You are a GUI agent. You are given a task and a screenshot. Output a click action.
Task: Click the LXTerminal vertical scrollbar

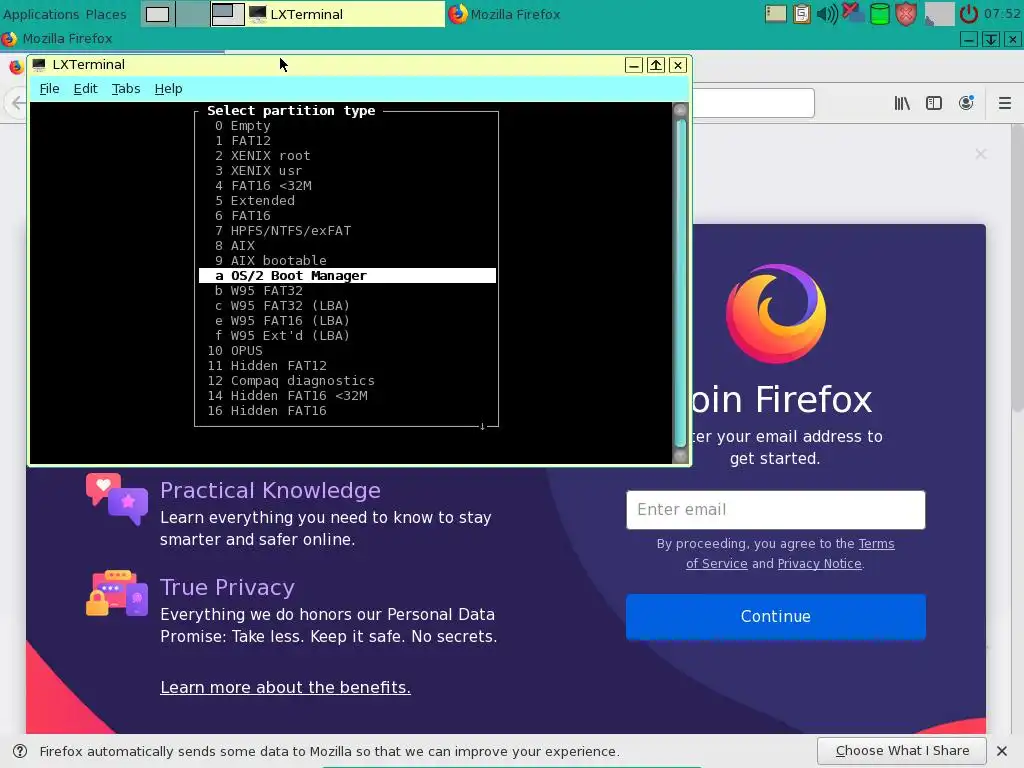[680, 282]
